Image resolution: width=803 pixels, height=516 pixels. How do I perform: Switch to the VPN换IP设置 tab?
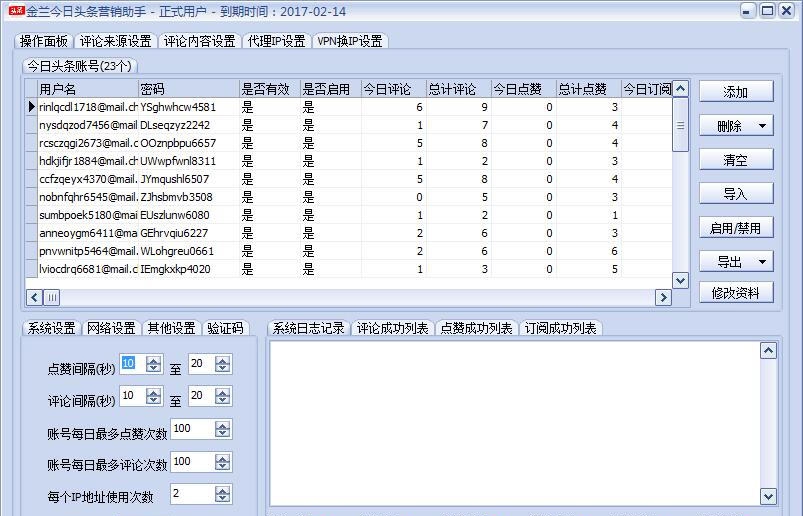(350, 41)
